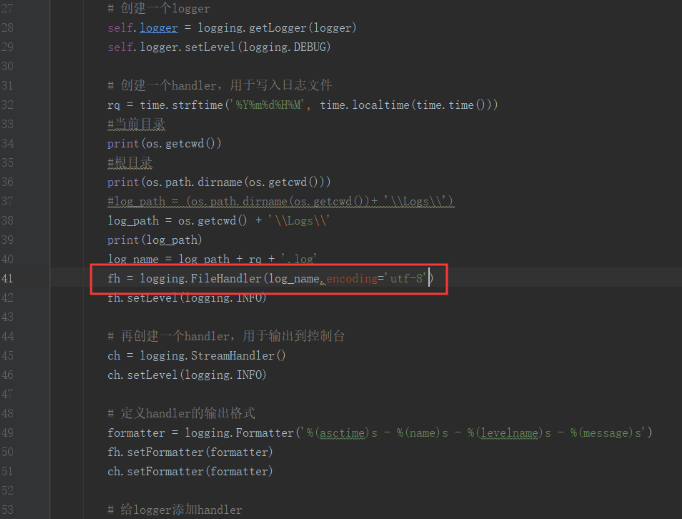This screenshot has width=682, height=519.
Task: Click 'self.logger.setLevel(logging.DEBUG)' line
Action: [x=219, y=47]
